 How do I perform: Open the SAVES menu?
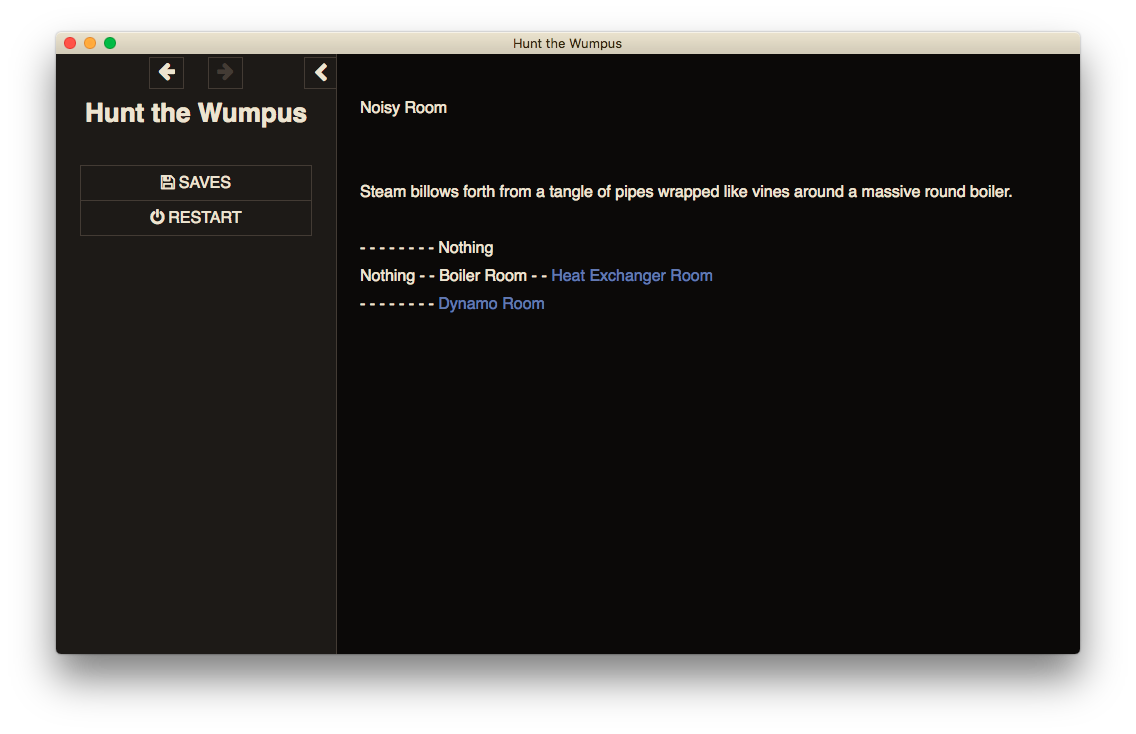coord(196,182)
